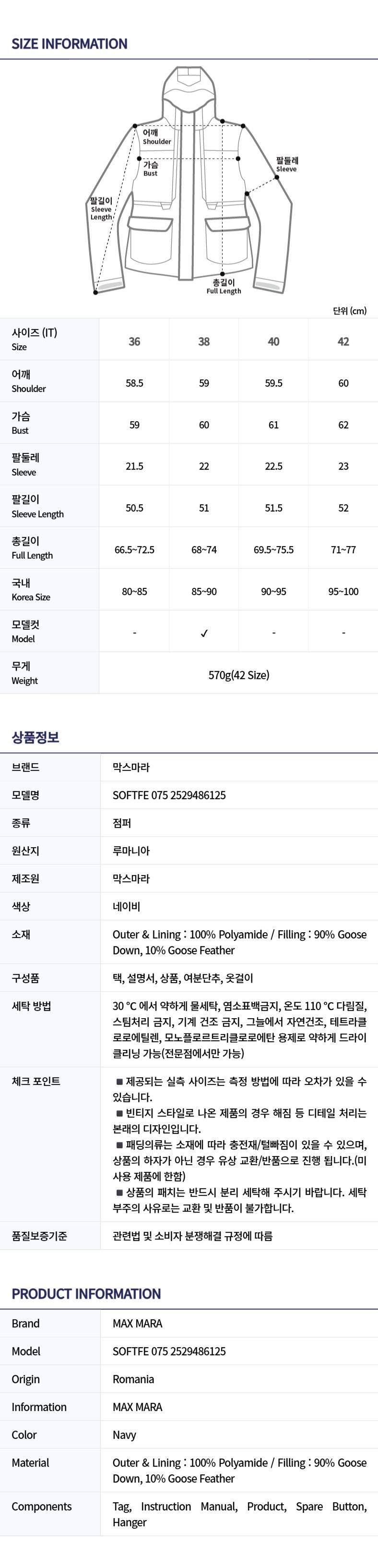
Task: Select size 42 column header
Action: point(343,341)
